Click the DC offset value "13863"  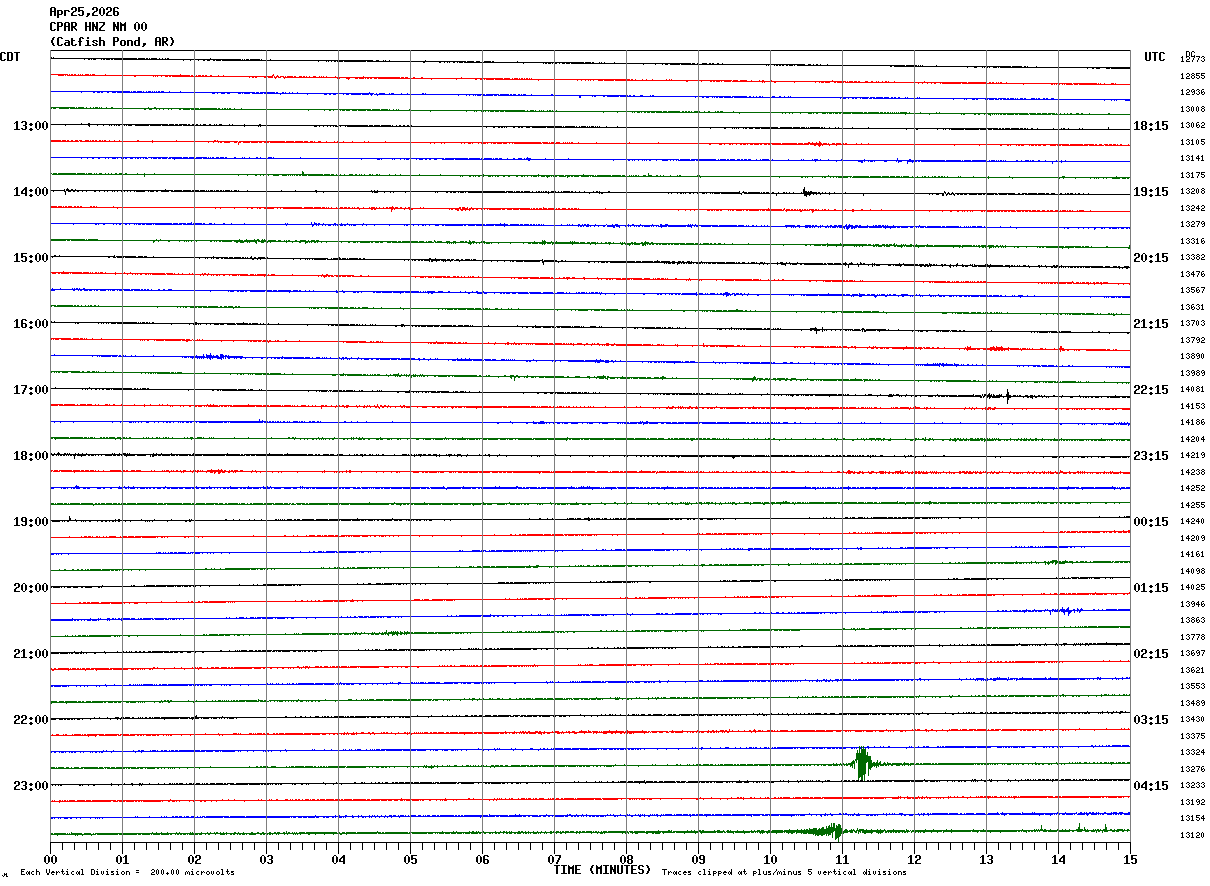point(1192,621)
